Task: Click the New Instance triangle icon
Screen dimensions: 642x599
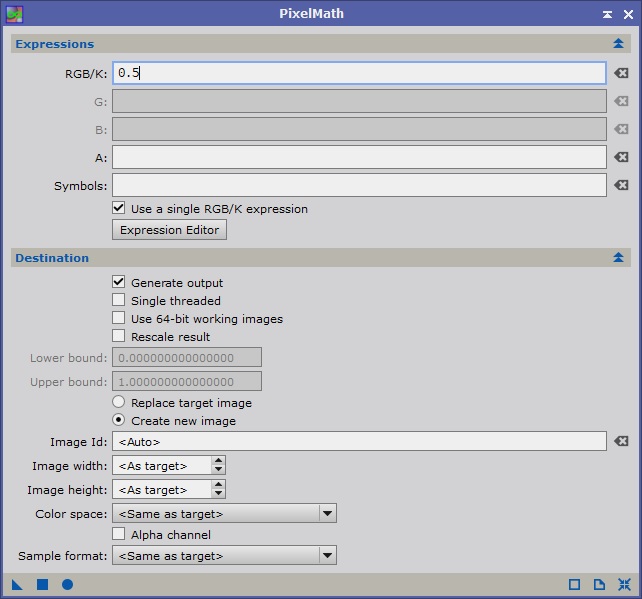Action: (x=17, y=585)
